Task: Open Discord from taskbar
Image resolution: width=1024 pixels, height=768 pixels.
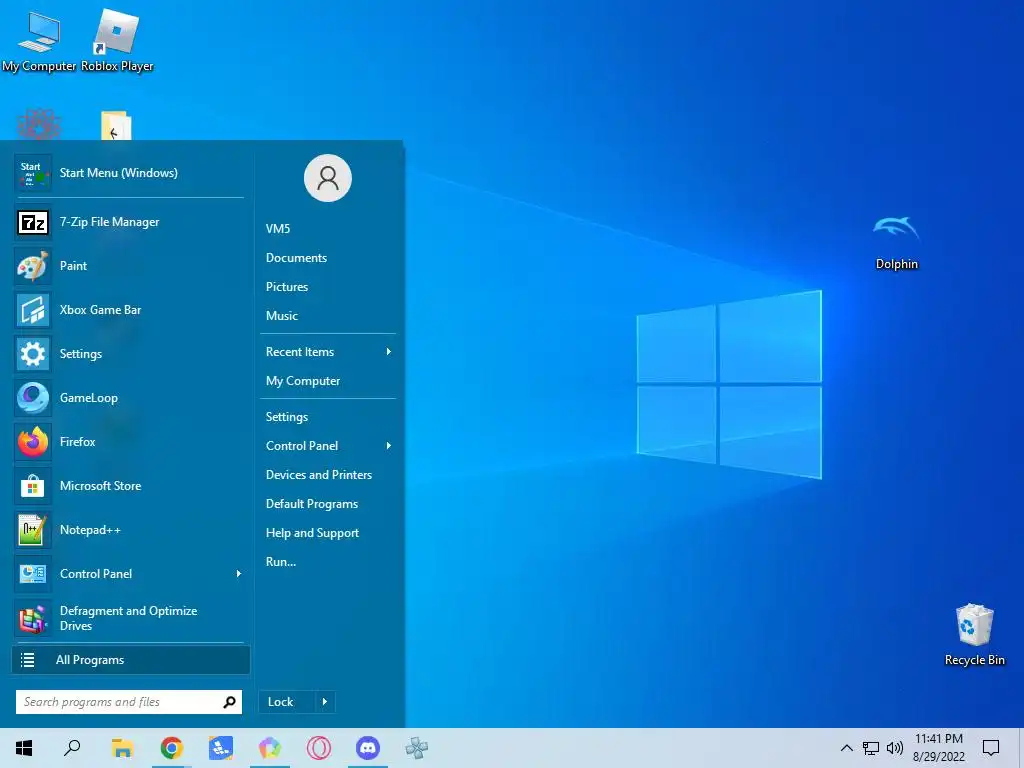Action: (x=368, y=748)
